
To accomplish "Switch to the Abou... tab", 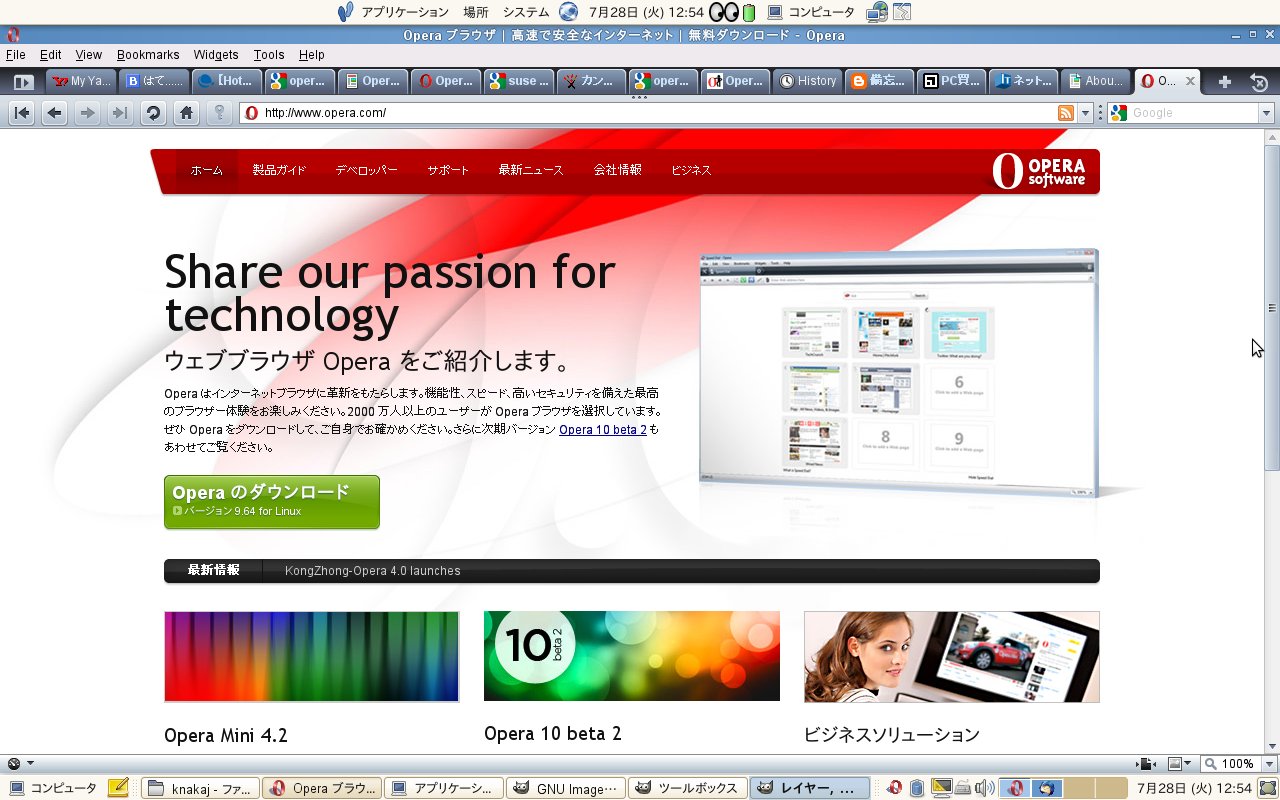I will click(1095, 81).
